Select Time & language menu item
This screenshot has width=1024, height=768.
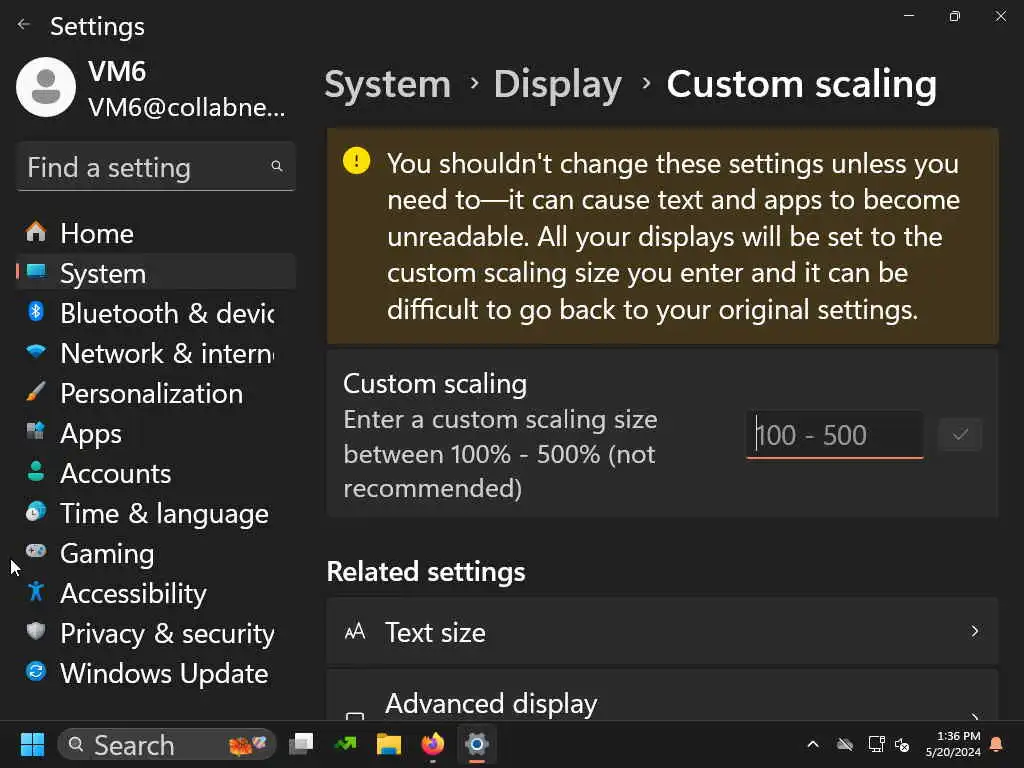point(164,513)
